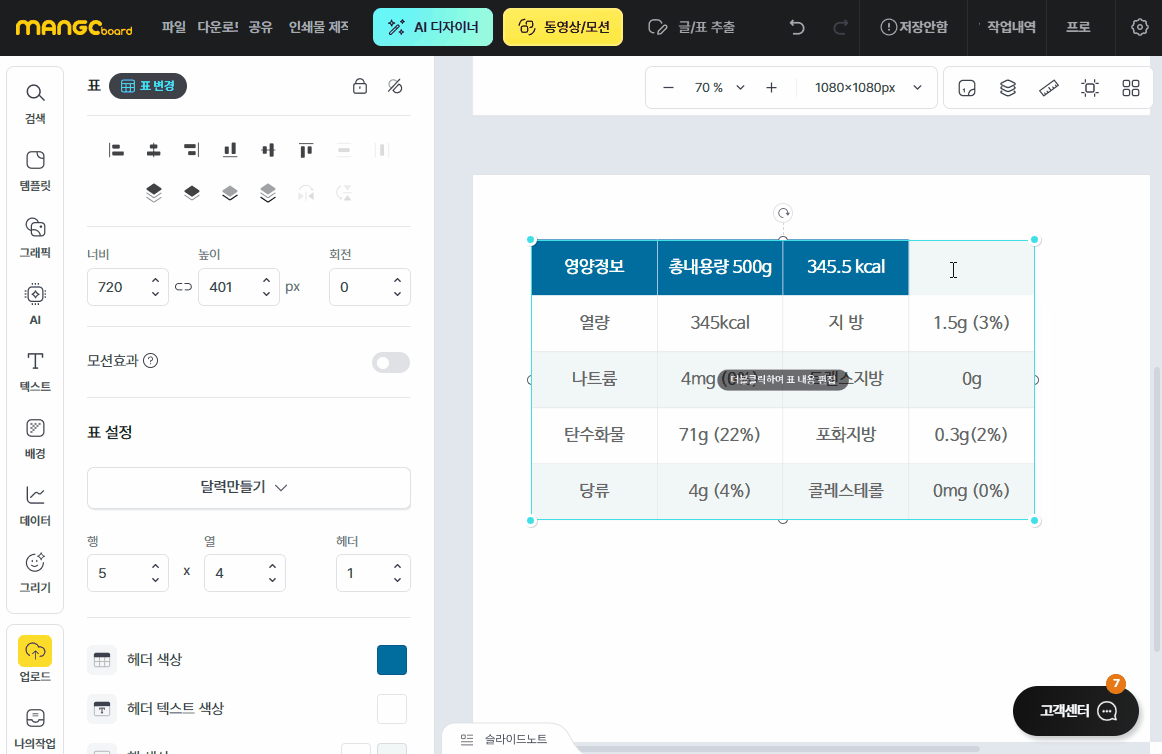
Task: Open the 70 % zoom level dropdown
Action: tap(720, 88)
